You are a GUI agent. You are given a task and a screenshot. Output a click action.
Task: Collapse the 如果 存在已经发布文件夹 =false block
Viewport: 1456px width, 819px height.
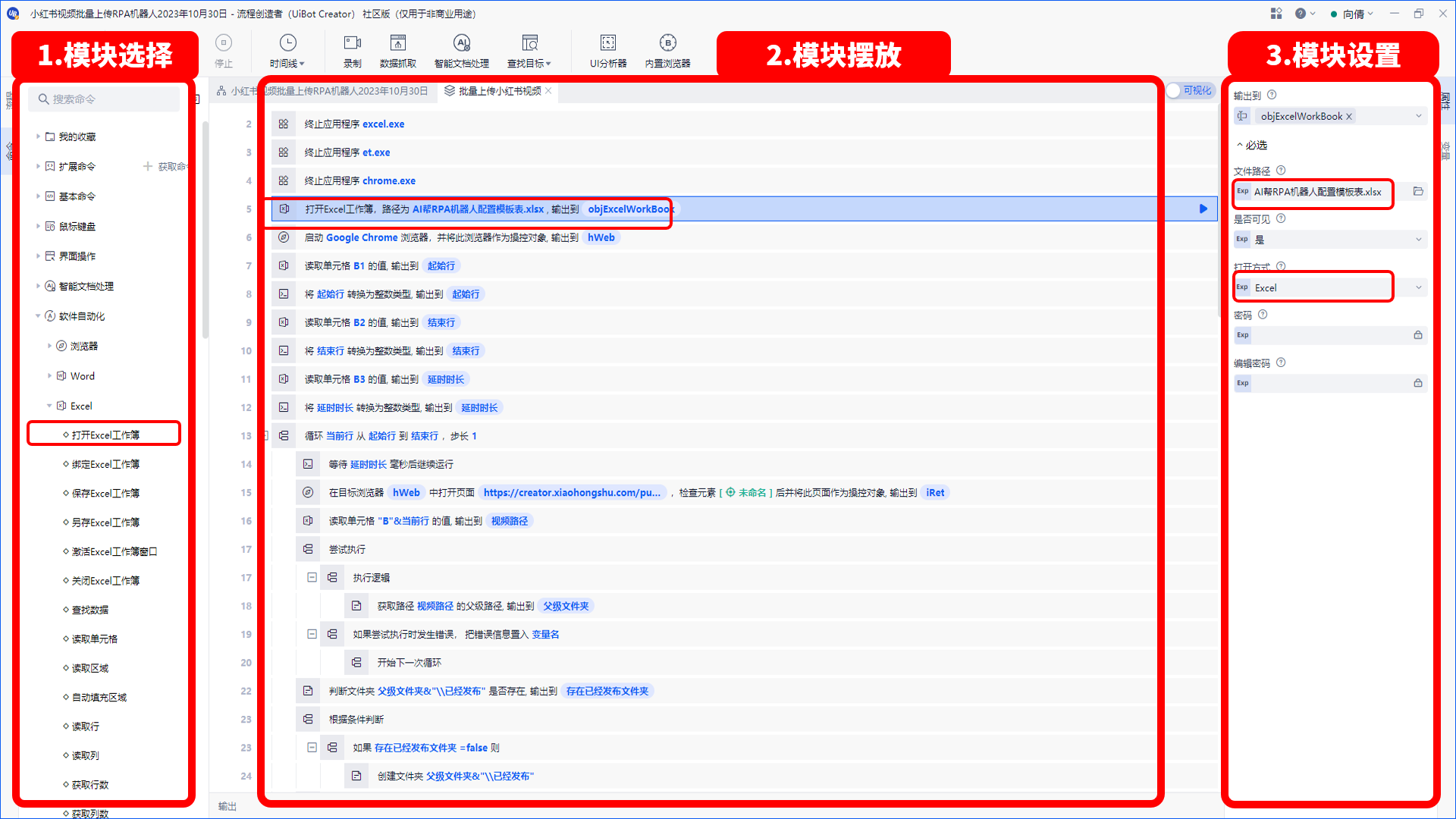(312, 747)
